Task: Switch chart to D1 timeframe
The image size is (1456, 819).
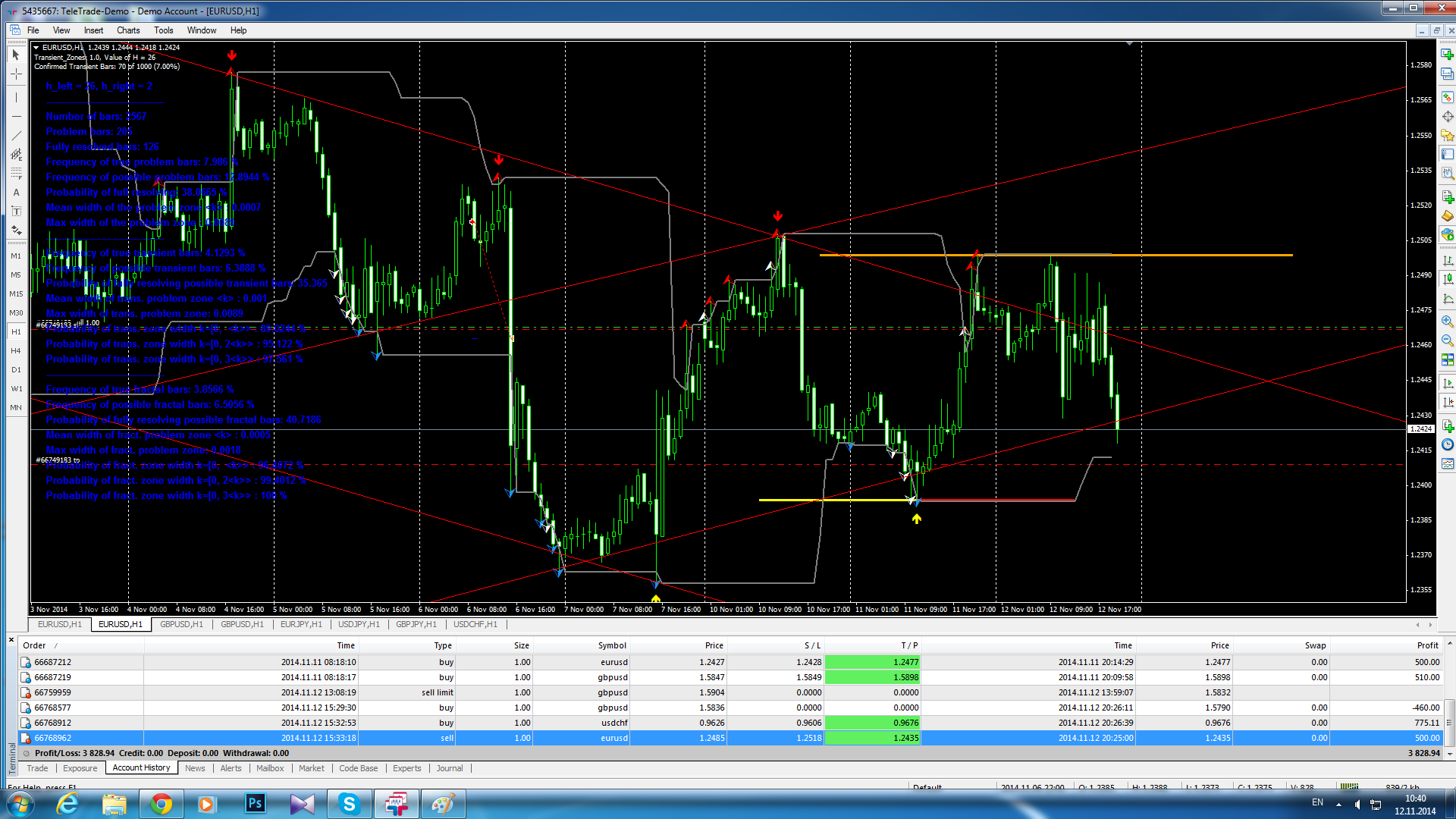Action: click(x=16, y=370)
